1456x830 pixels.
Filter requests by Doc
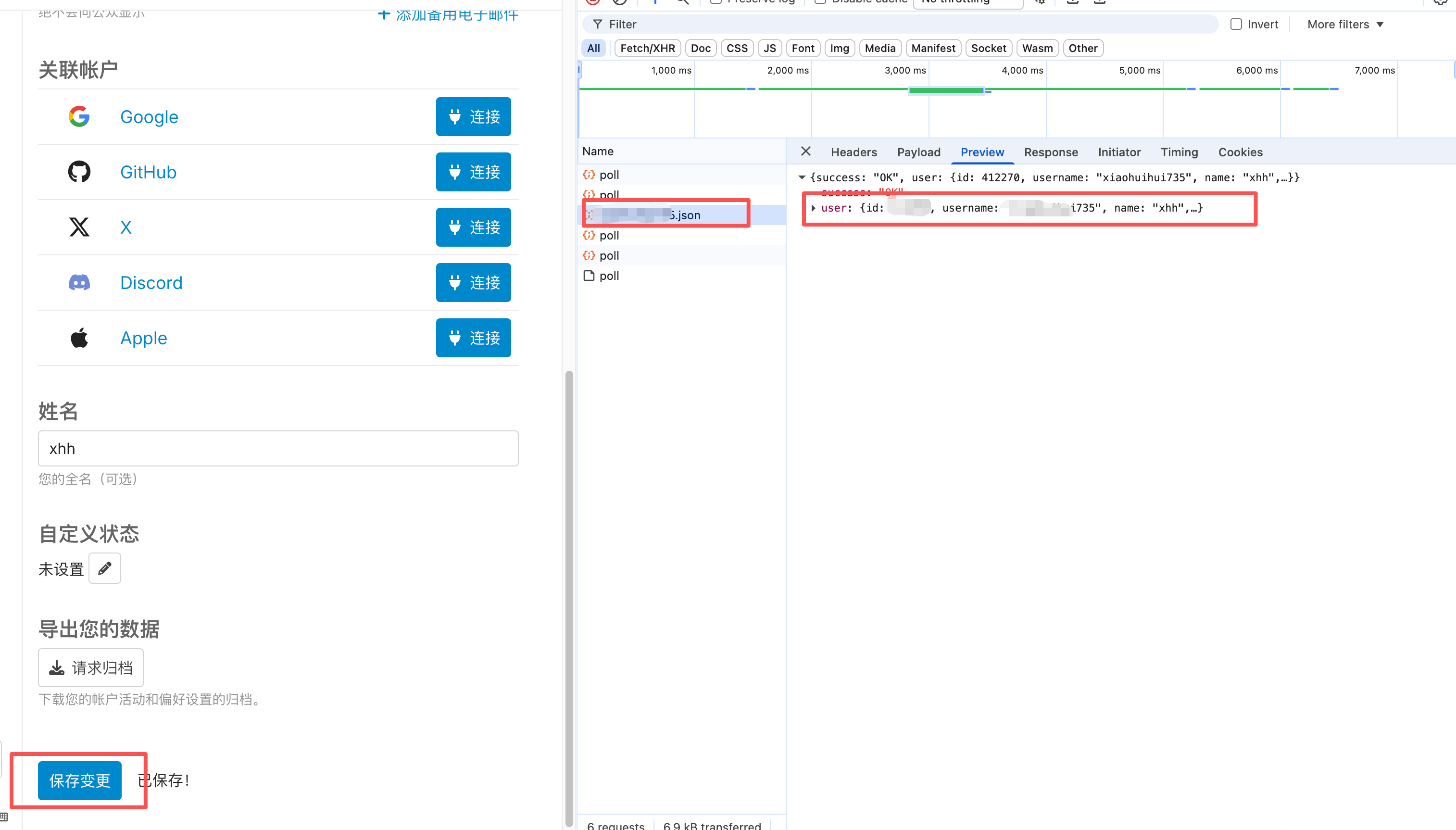(701, 48)
